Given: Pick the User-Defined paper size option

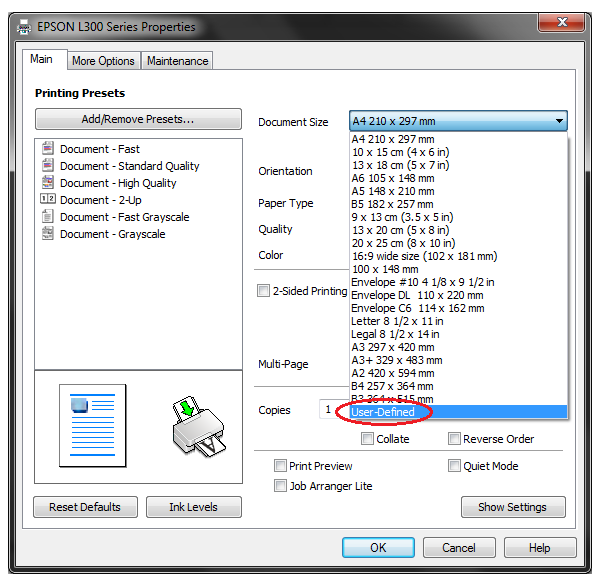Looking at the screenshot, I should [x=458, y=412].
